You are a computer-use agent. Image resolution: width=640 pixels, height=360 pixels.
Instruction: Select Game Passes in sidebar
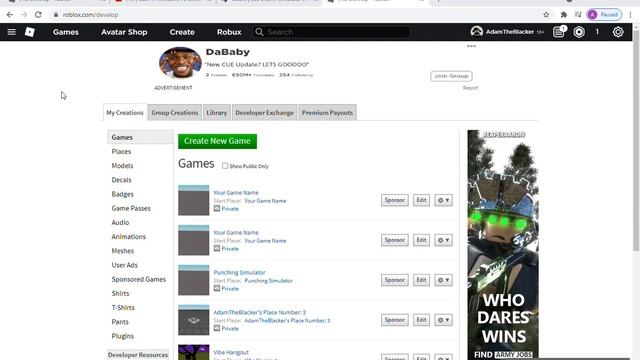tap(131, 208)
